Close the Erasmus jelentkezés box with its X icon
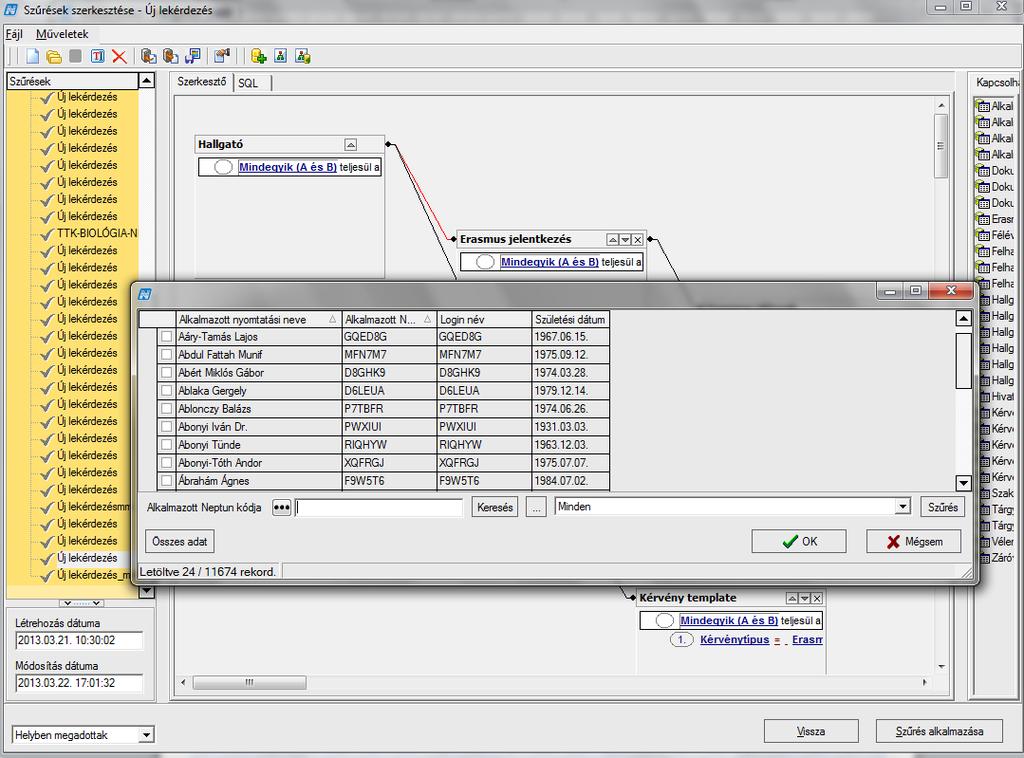Viewport: 1024px width, 758px height. pyautogui.click(x=638, y=240)
